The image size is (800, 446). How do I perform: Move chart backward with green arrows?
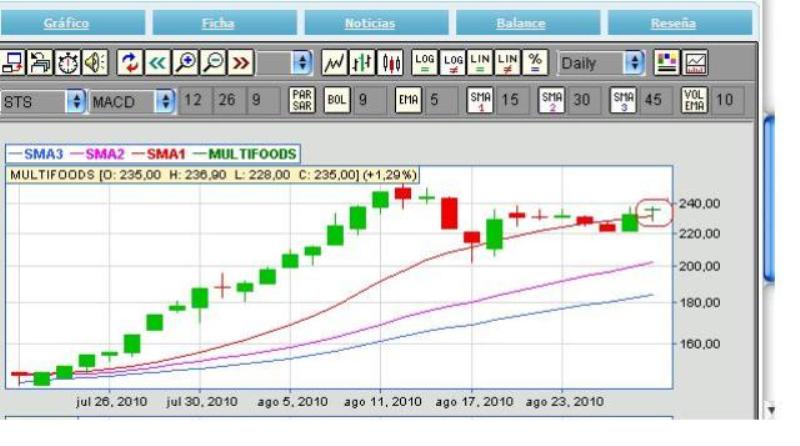click(x=158, y=63)
